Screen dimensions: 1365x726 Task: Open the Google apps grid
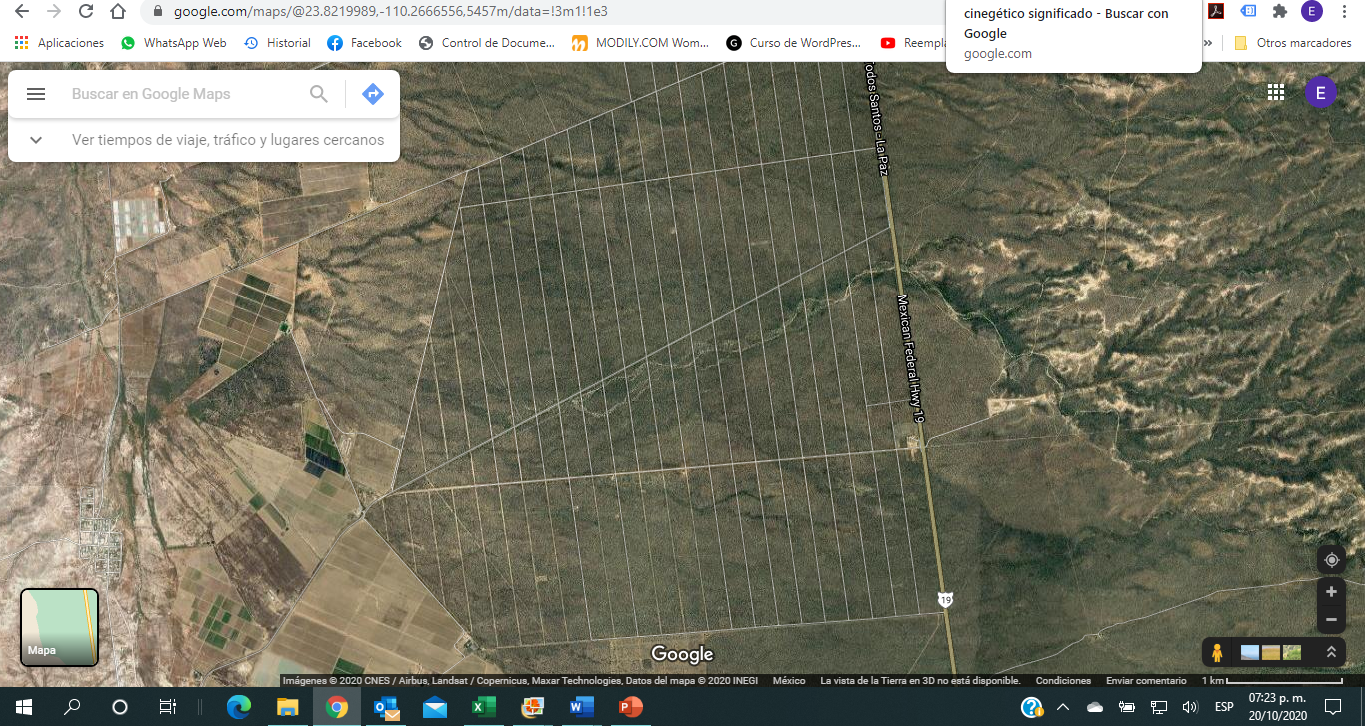pos(1275,92)
